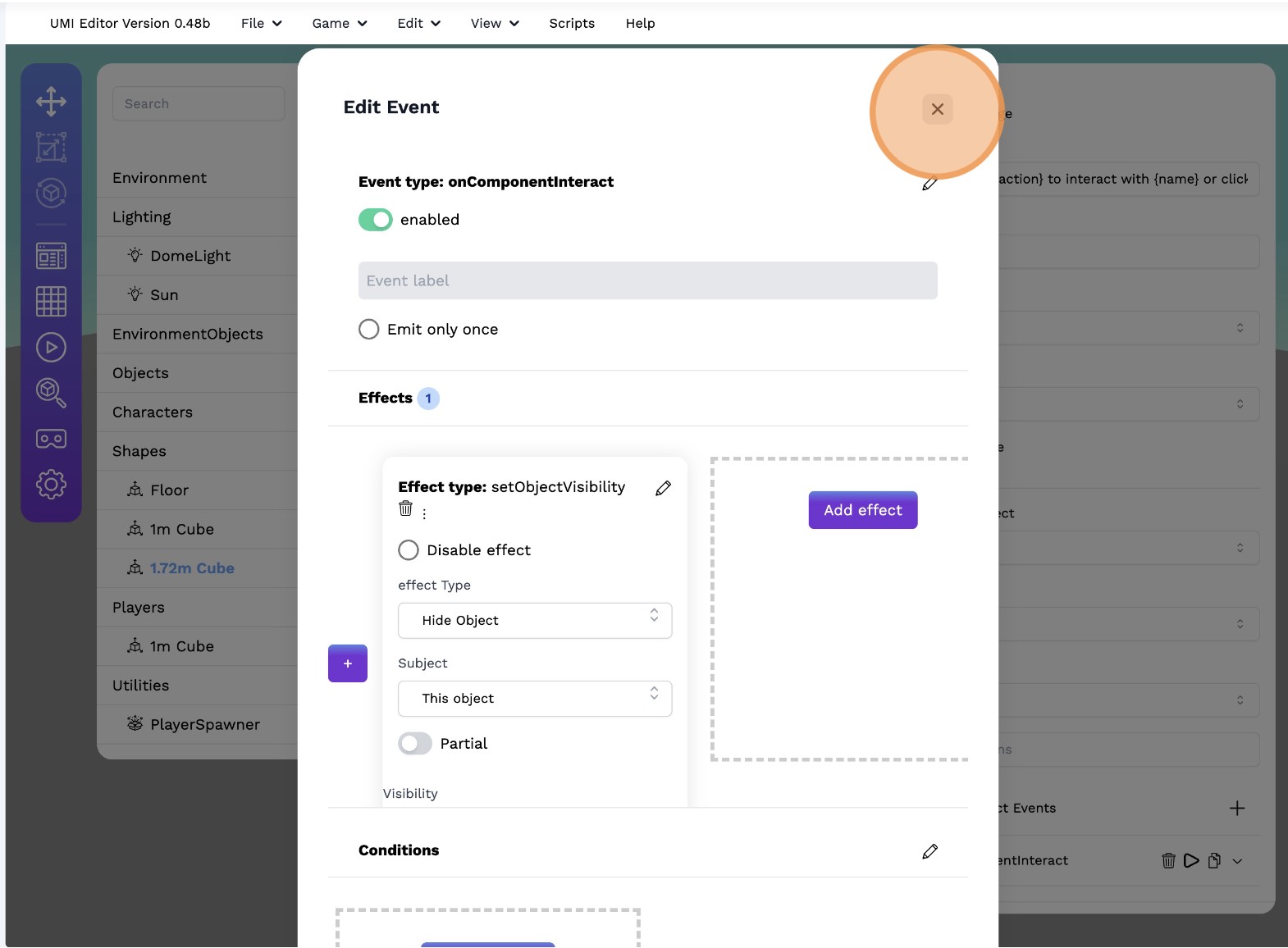Click the grid icon in left toolbar
The width and height of the screenshot is (1288, 948).
(x=51, y=302)
